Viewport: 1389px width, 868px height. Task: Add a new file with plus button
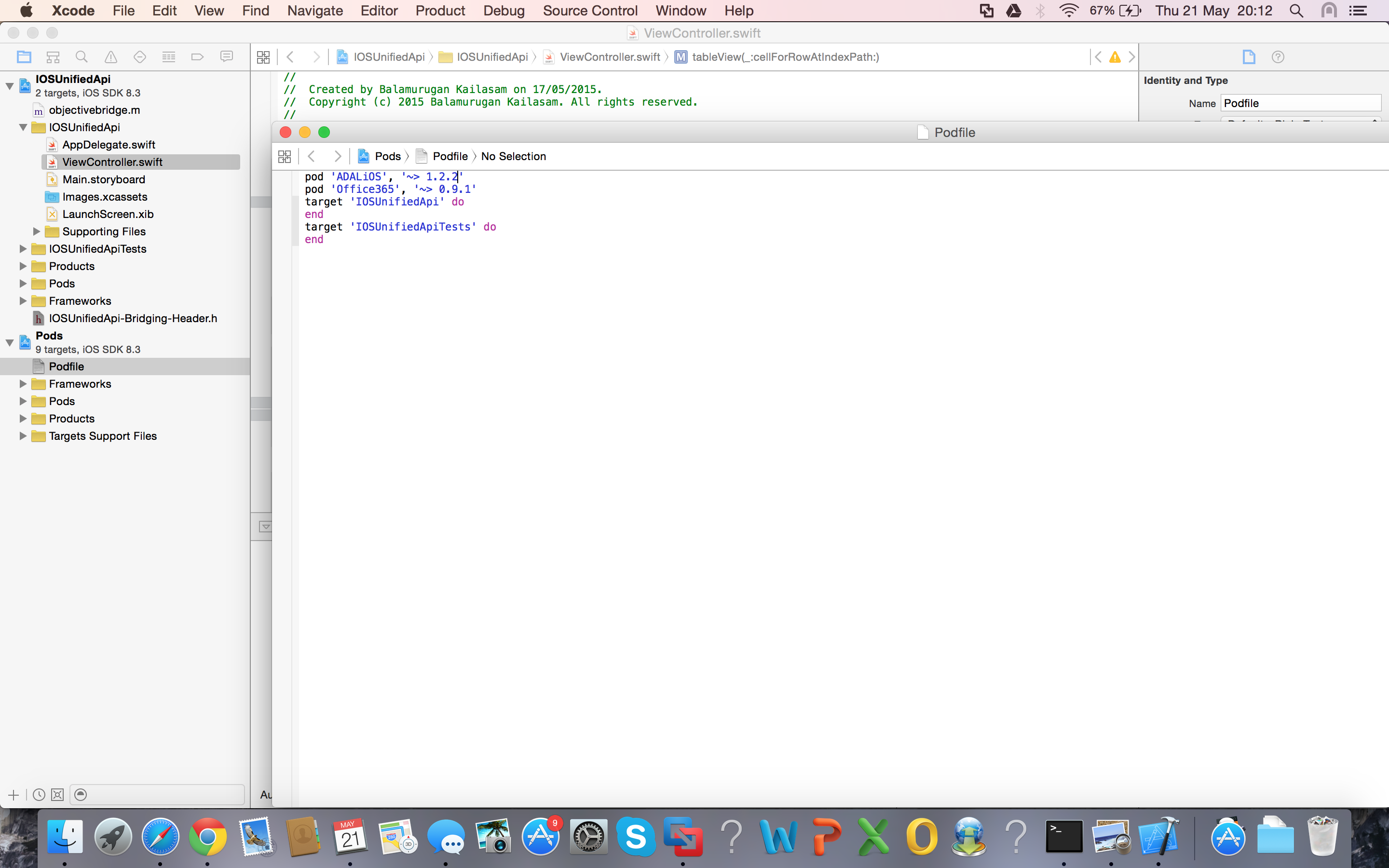tap(14, 795)
